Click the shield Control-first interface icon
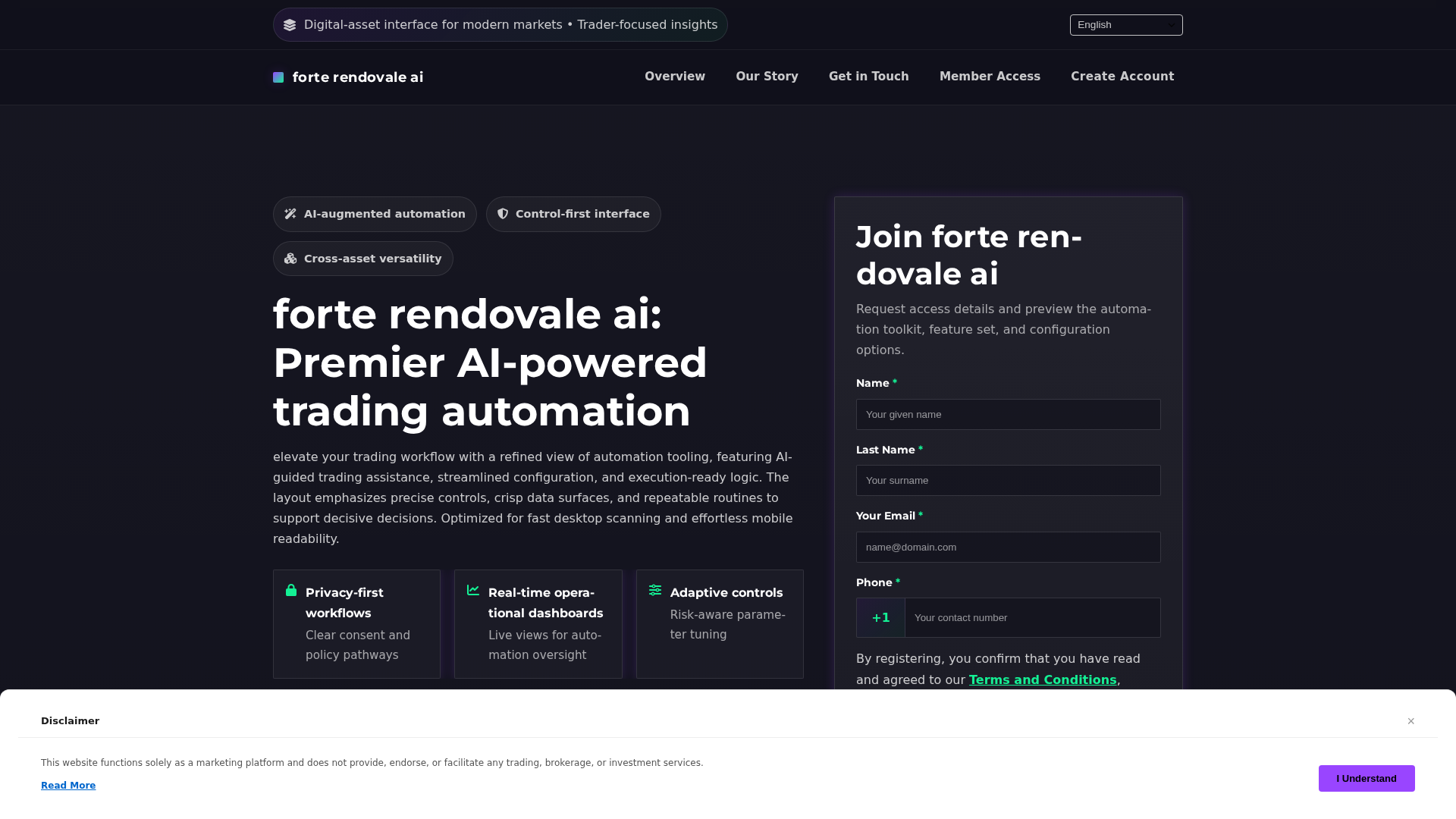1456x819 pixels. (x=503, y=214)
